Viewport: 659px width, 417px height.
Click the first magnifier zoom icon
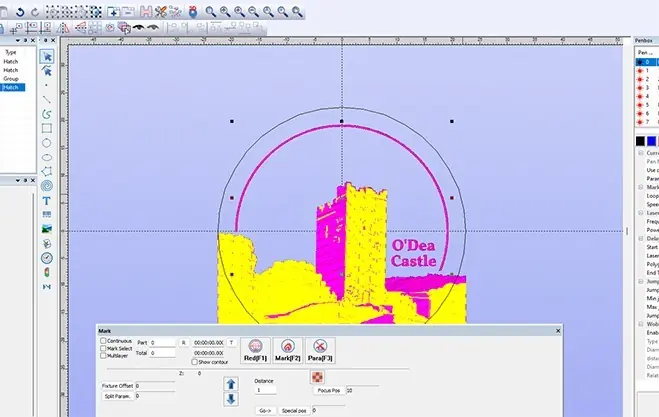tap(210, 12)
